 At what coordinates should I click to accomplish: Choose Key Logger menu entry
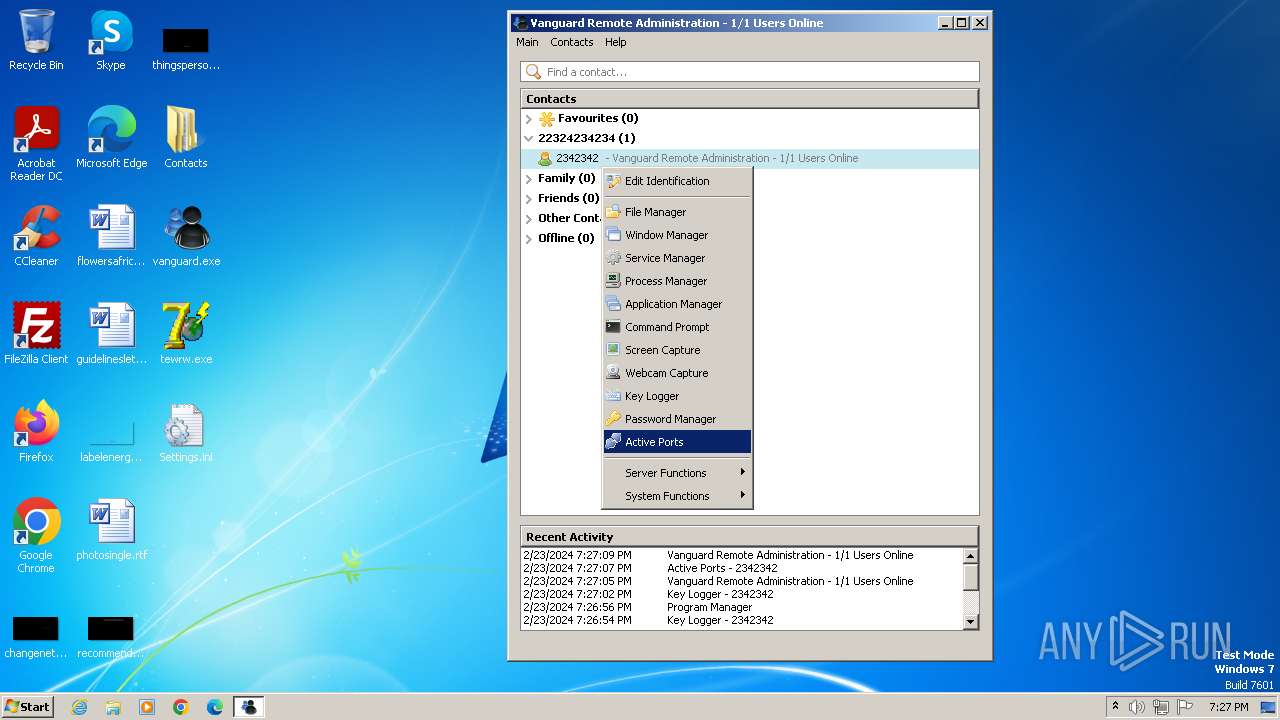coord(677,396)
